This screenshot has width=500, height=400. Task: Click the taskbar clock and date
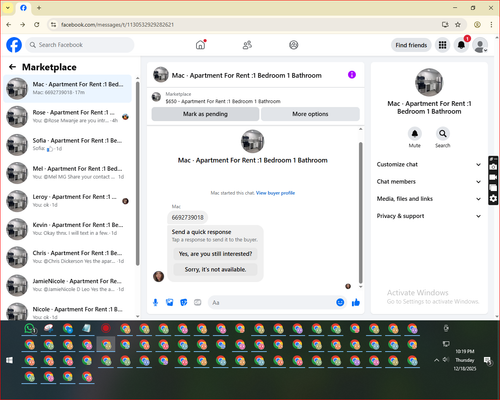point(465,360)
